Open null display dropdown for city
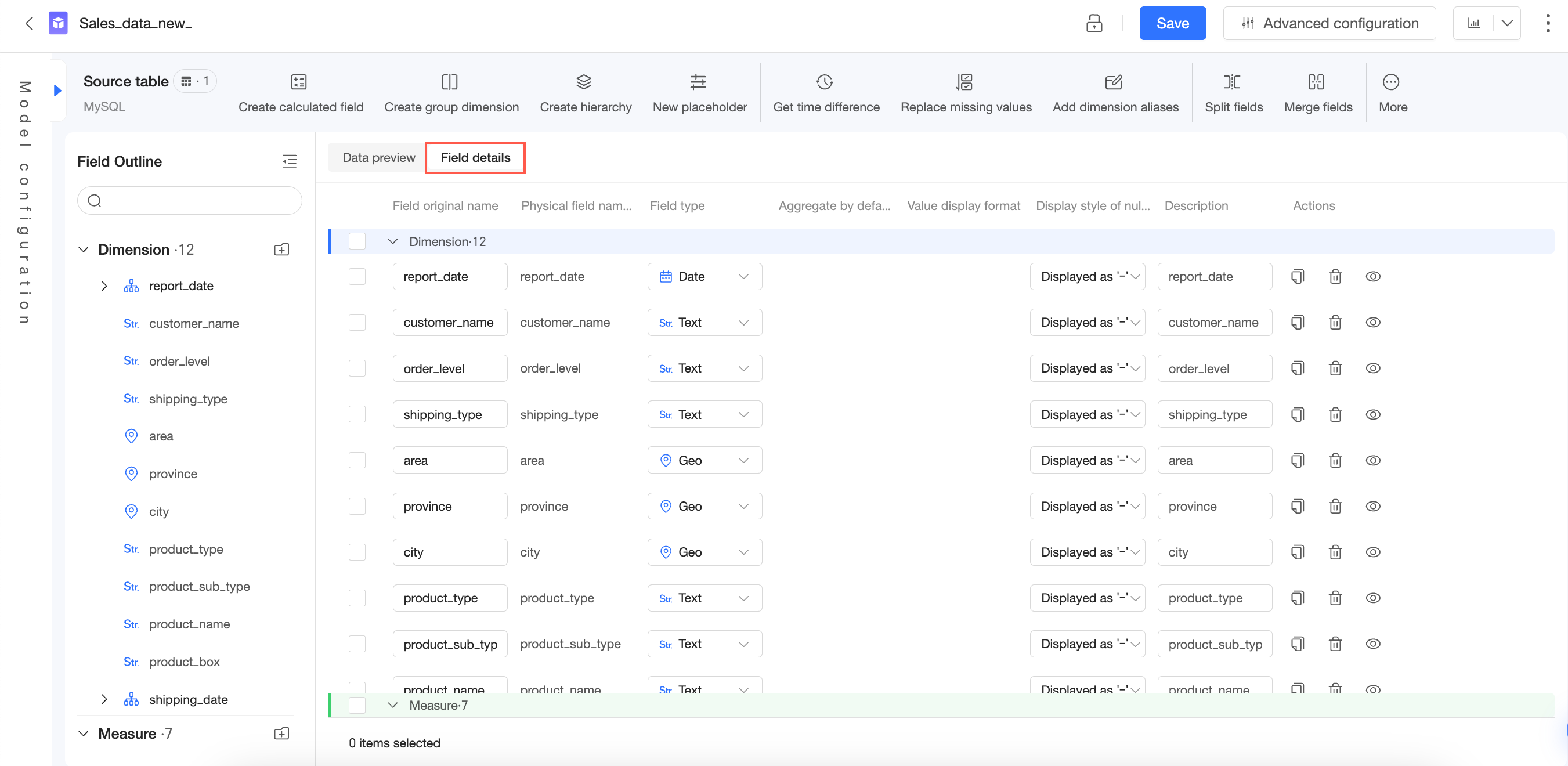This screenshot has width=1568, height=766. [x=1087, y=552]
